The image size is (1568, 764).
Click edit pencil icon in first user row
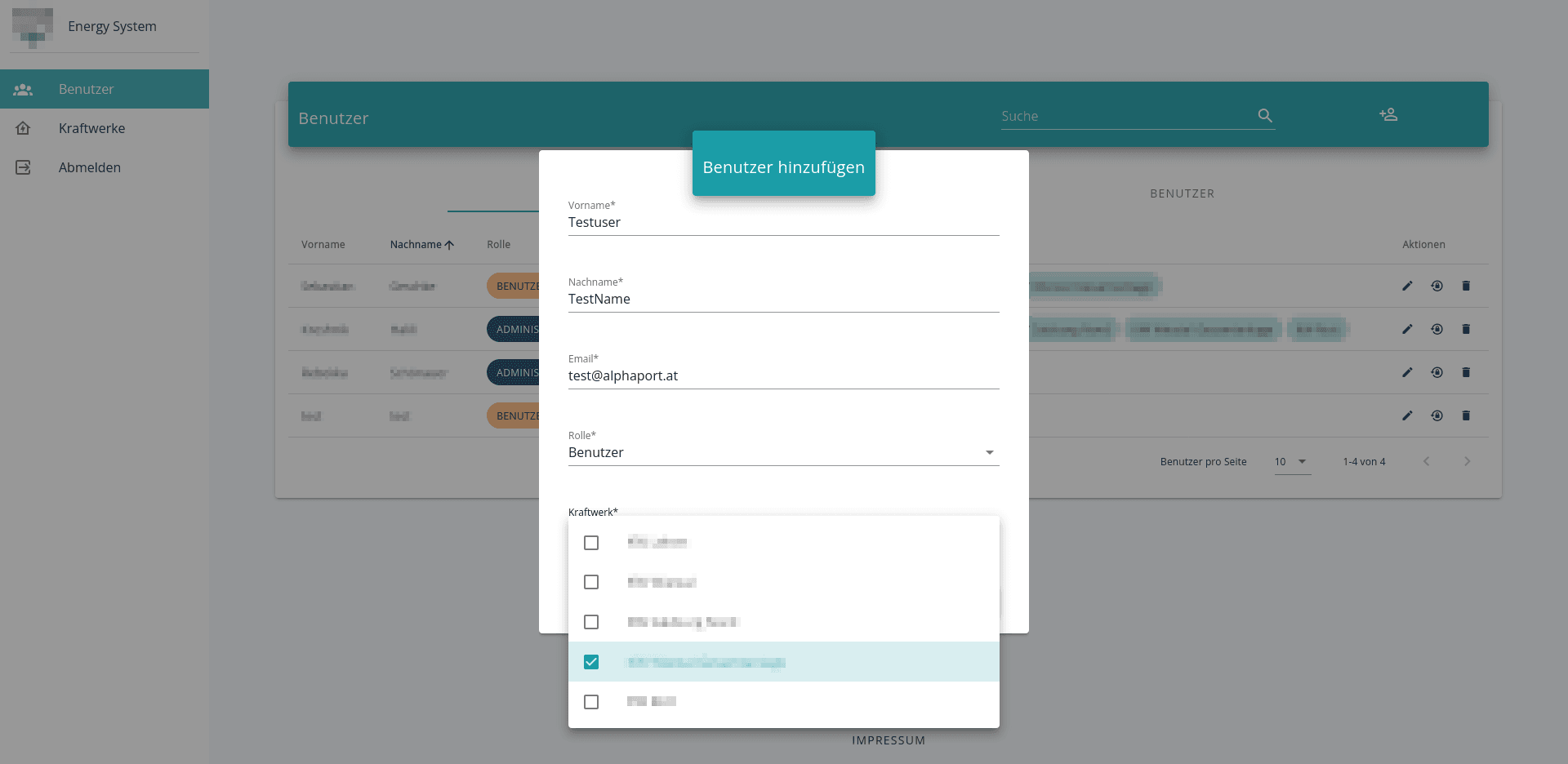1407,286
